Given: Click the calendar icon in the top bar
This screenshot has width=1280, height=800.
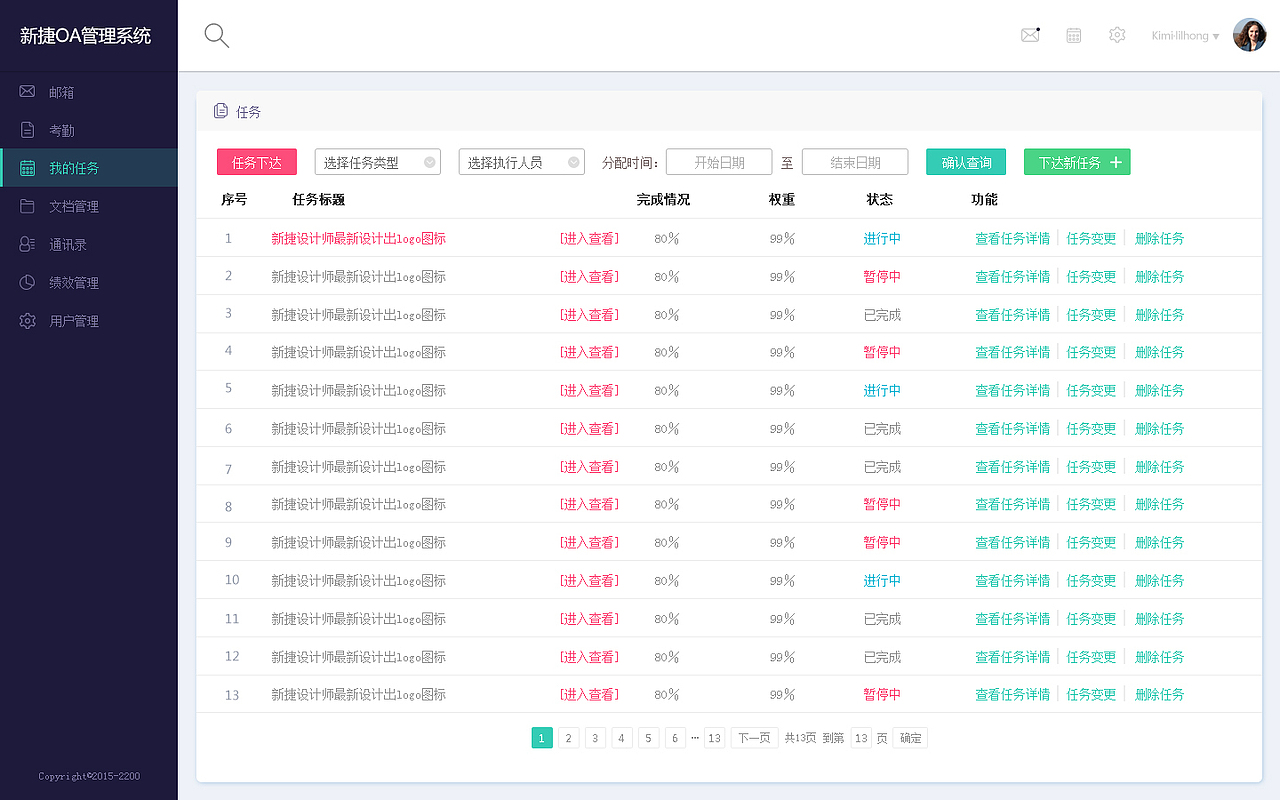Looking at the screenshot, I should pos(1074,34).
